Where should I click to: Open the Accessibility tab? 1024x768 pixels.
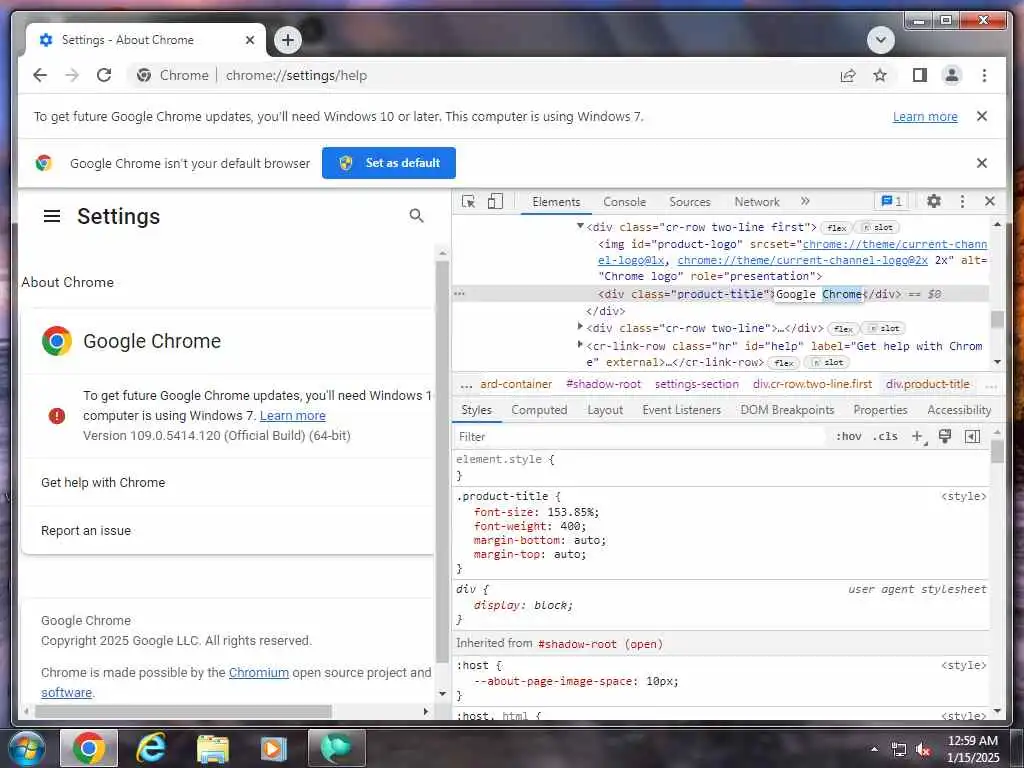coord(959,410)
